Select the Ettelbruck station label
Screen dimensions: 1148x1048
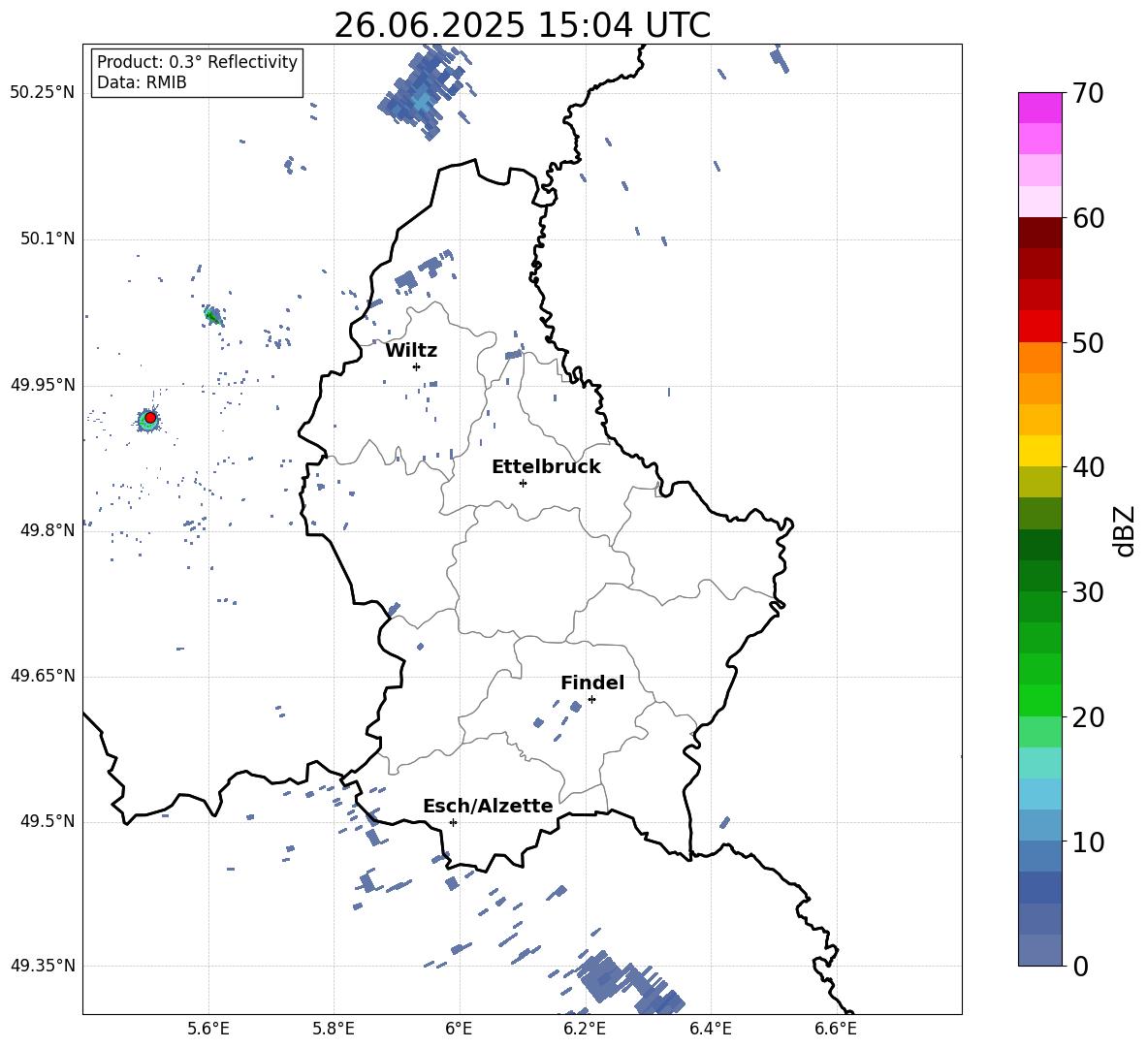(546, 467)
